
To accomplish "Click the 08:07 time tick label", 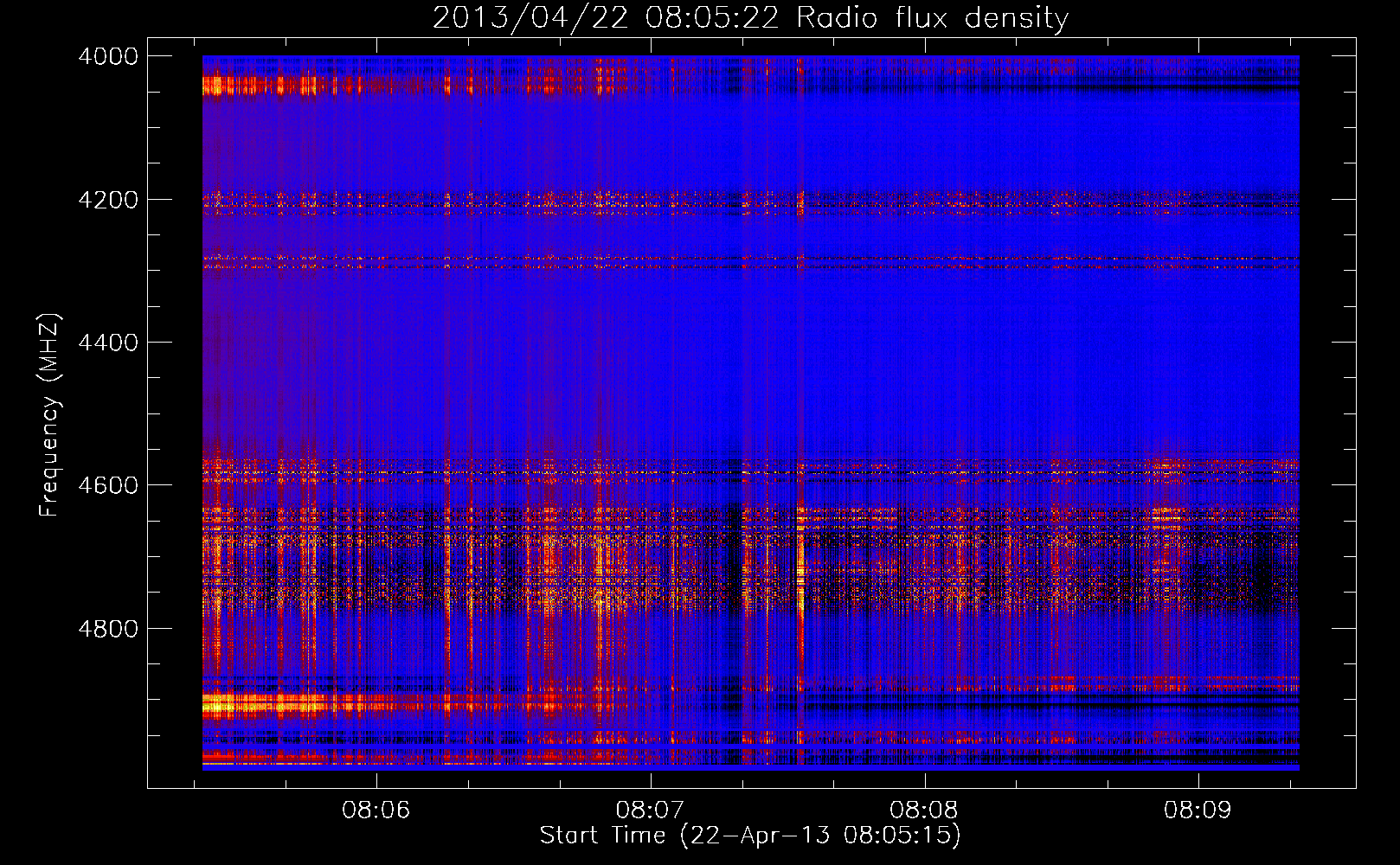I will [x=650, y=811].
